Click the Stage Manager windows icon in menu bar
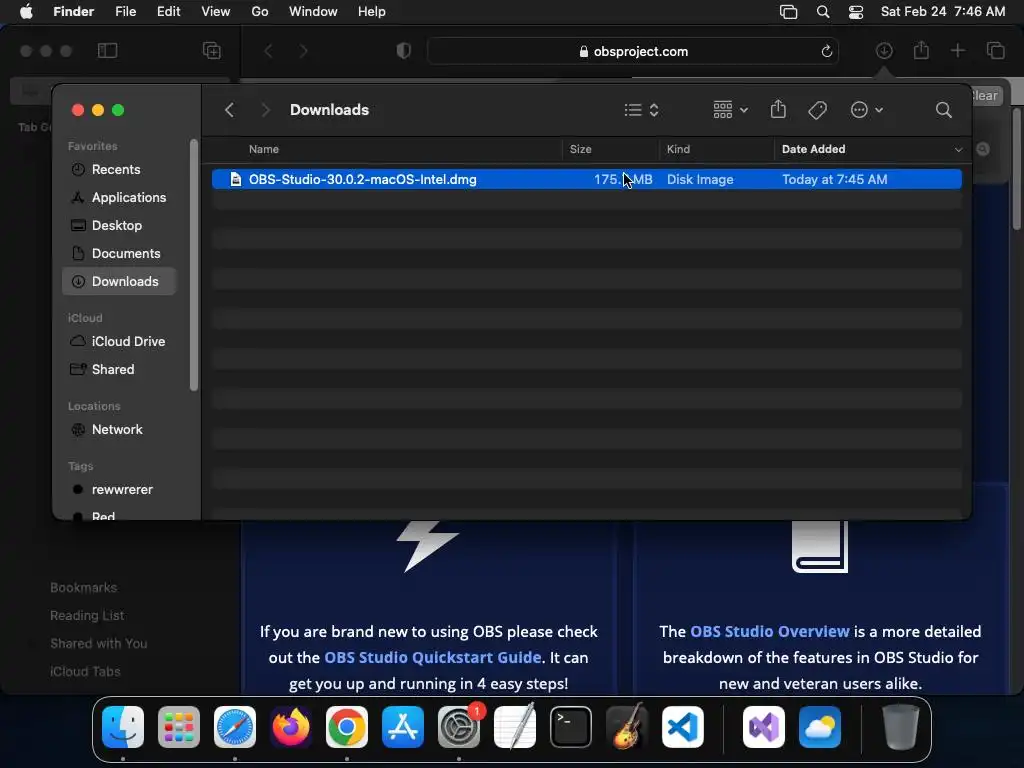Viewport: 1024px width, 768px height. (x=788, y=12)
